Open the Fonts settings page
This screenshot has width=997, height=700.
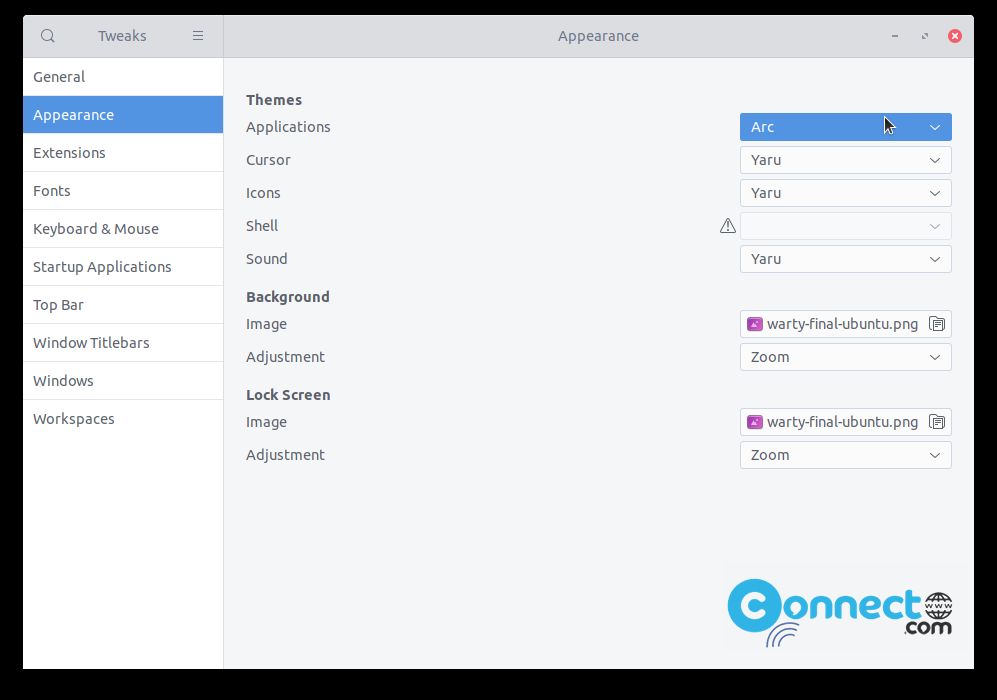pyautogui.click(x=122, y=191)
